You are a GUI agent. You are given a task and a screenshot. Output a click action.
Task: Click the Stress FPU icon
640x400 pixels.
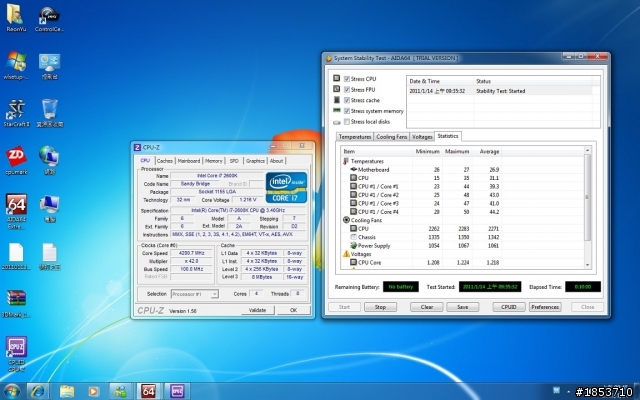[336, 89]
